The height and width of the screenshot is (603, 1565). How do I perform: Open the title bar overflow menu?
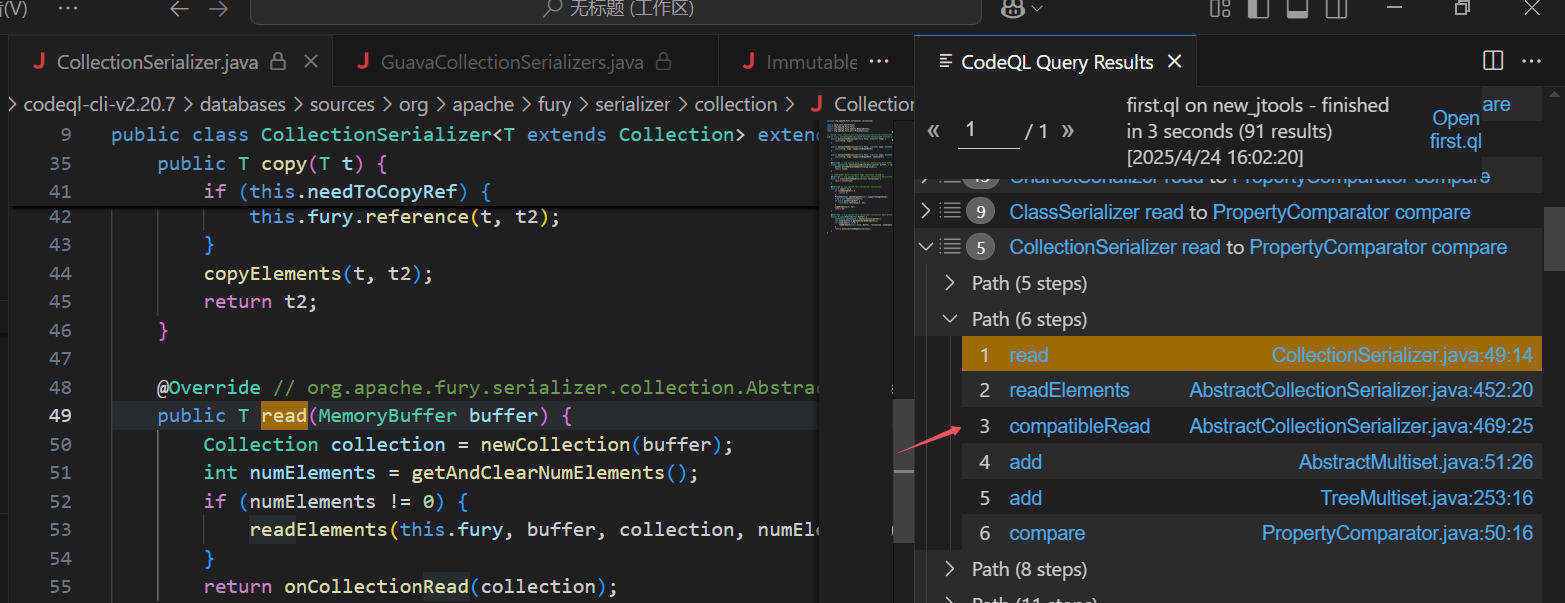click(x=68, y=8)
